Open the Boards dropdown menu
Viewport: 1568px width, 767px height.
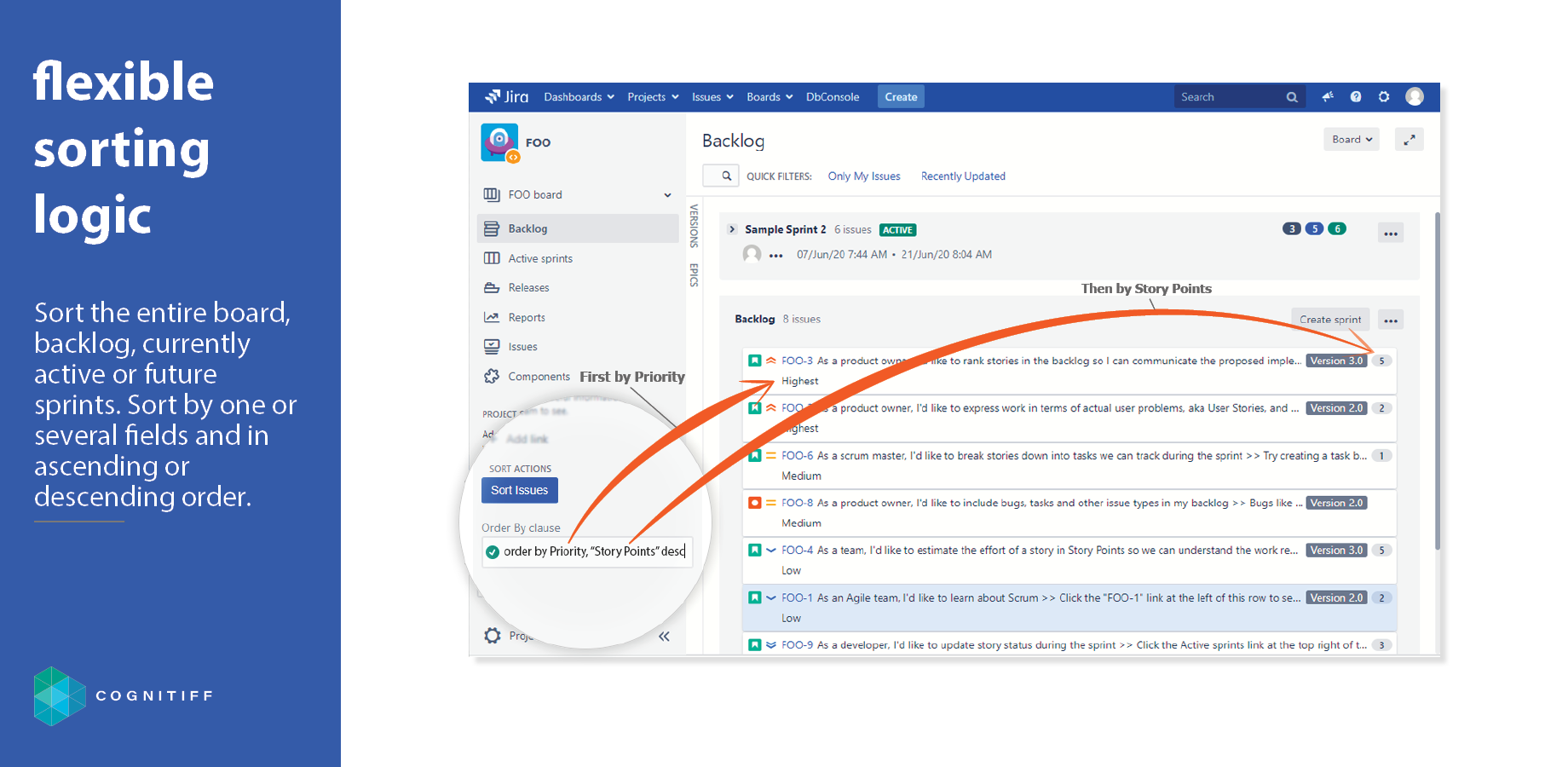click(770, 97)
